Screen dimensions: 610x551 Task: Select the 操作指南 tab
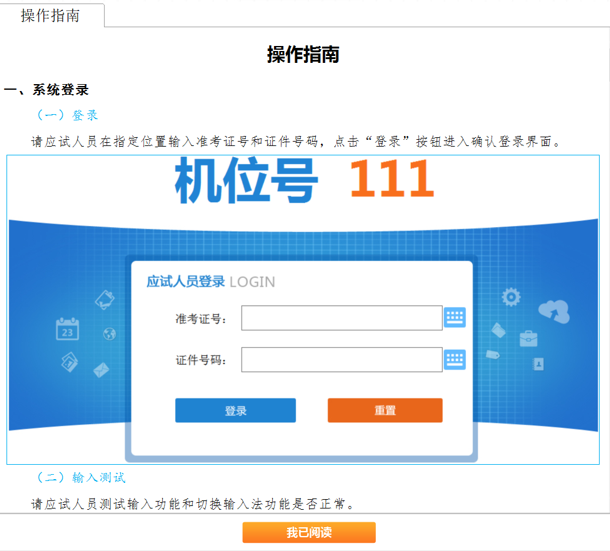[x=50, y=15]
